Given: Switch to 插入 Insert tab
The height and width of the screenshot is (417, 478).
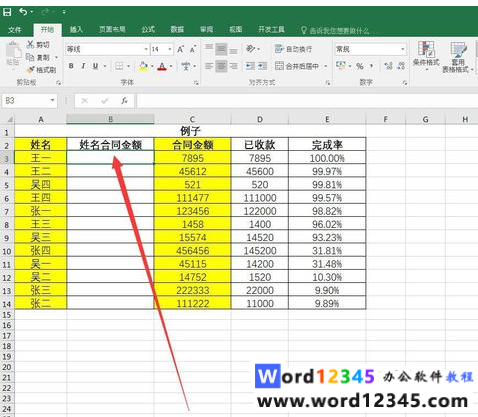Looking at the screenshot, I should coord(76,30).
